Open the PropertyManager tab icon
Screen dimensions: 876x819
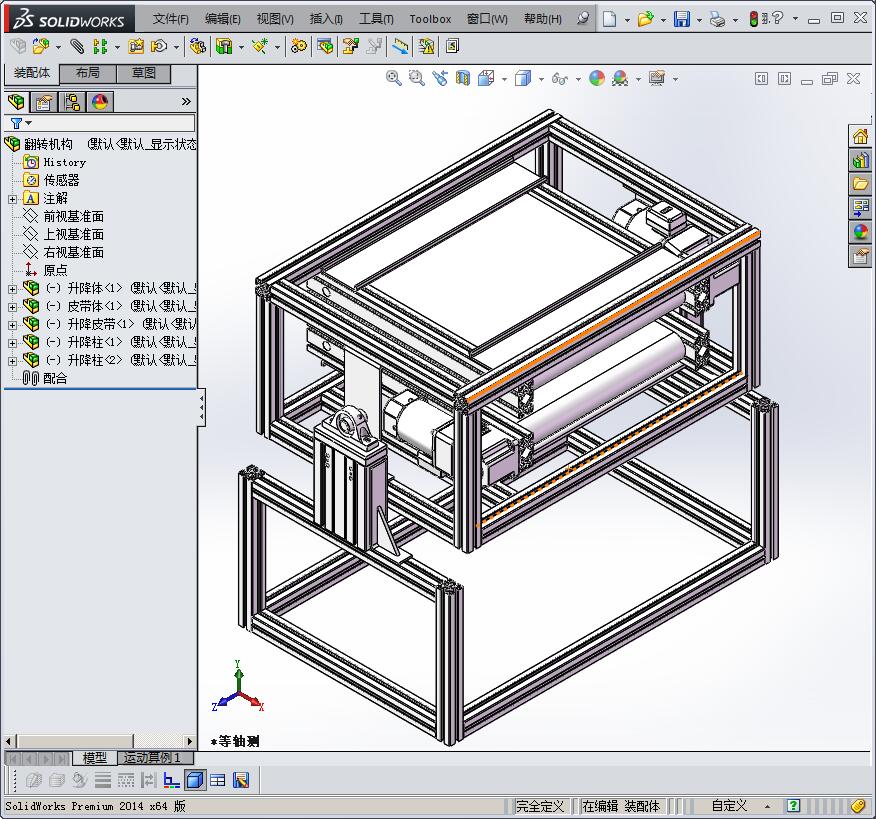[44, 102]
